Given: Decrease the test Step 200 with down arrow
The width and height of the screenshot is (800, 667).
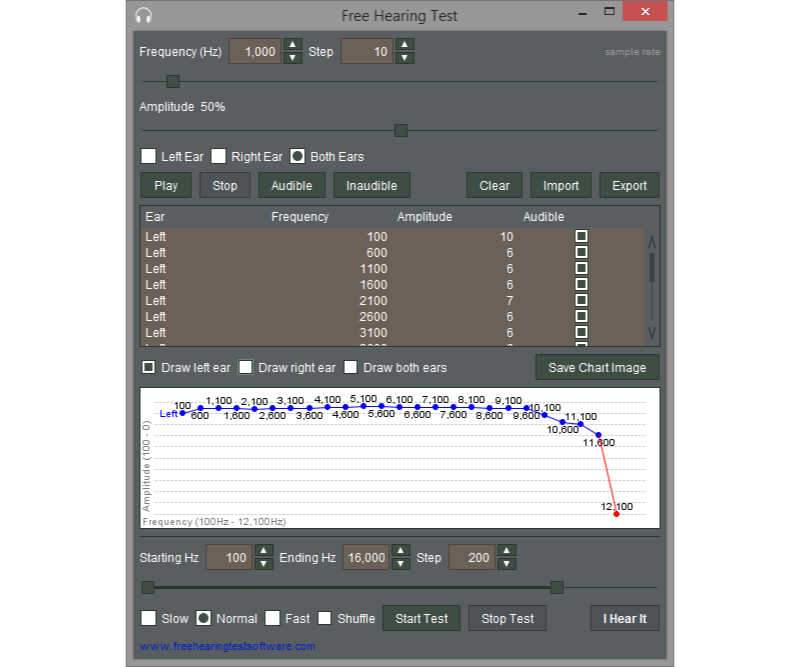Looking at the screenshot, I should (x=506, y=563).
